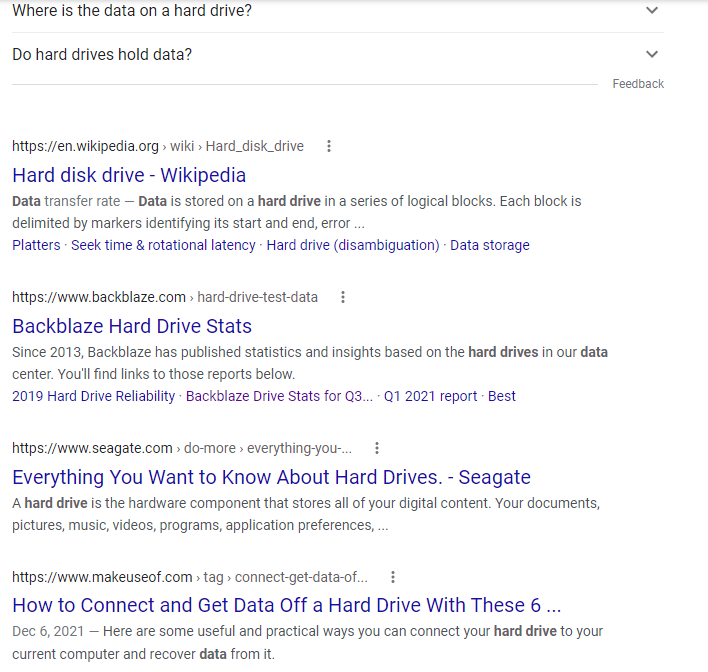Image resolution: width=708 pixels, height=672 pixels.
Task: Open "2019 Hard Drive Reliability" sitelink
Action: (x=93, y=396)
